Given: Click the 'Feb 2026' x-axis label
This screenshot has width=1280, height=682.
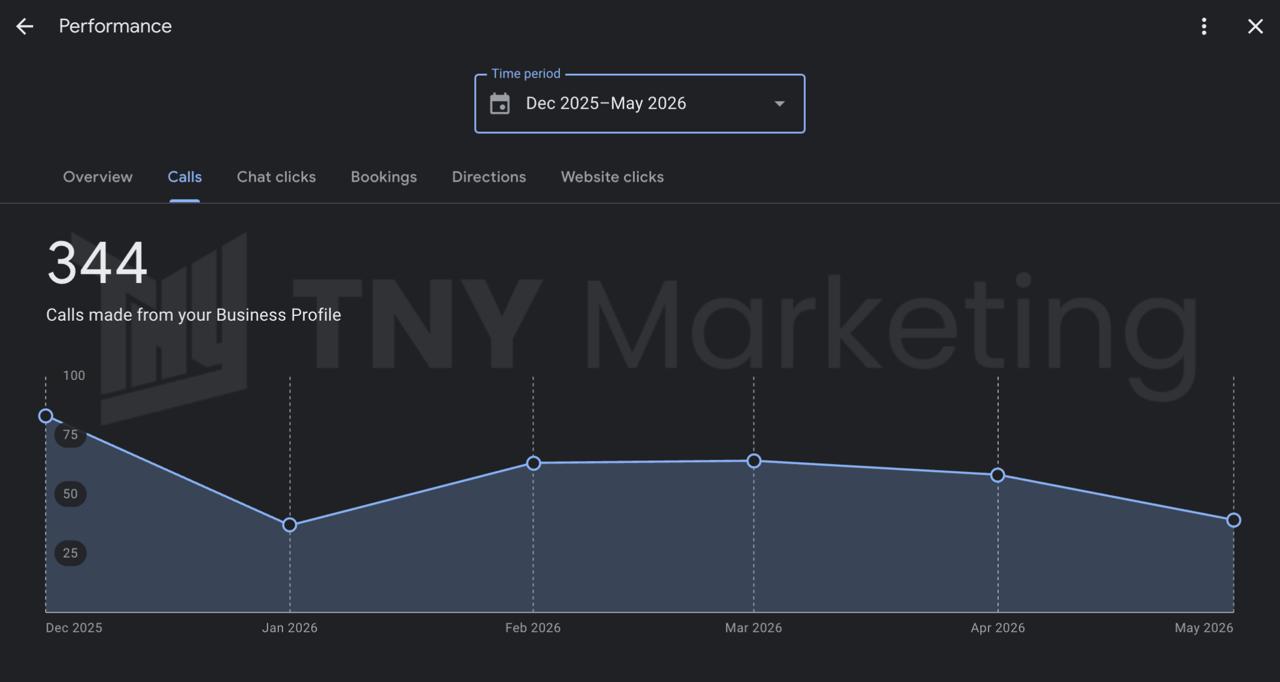Looking at the screenshot, I should click(x=533, y=628).
